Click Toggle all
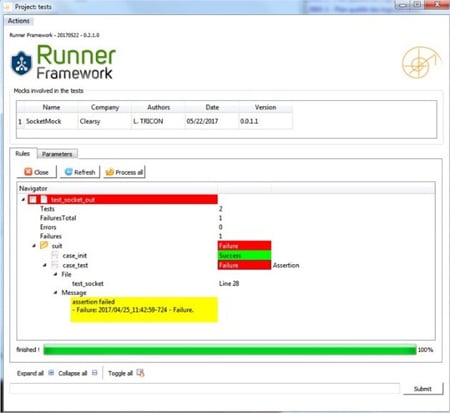Screen dimensions: 450x413 tap(120, 373)
